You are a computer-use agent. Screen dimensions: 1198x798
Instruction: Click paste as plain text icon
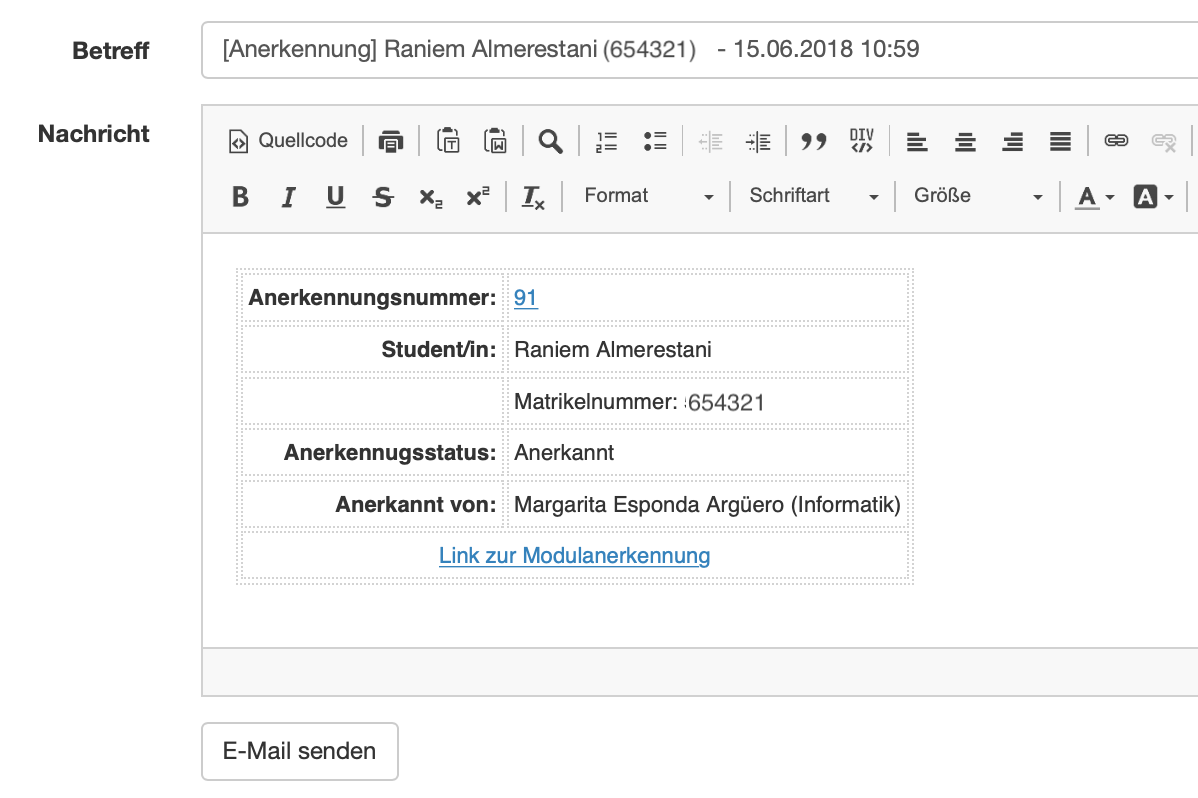point(448,141)
